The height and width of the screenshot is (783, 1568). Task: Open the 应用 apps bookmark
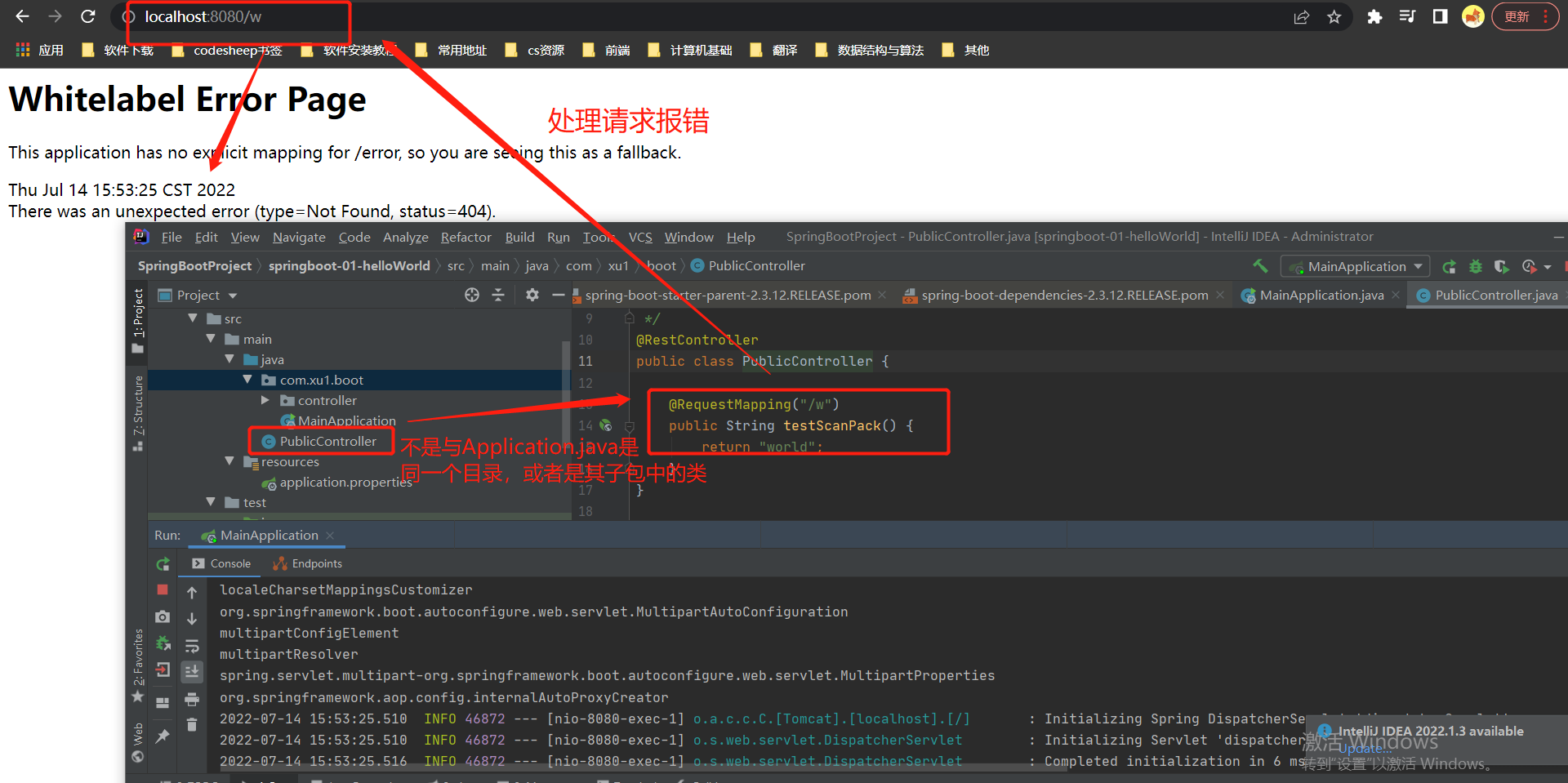click(40, 50)
